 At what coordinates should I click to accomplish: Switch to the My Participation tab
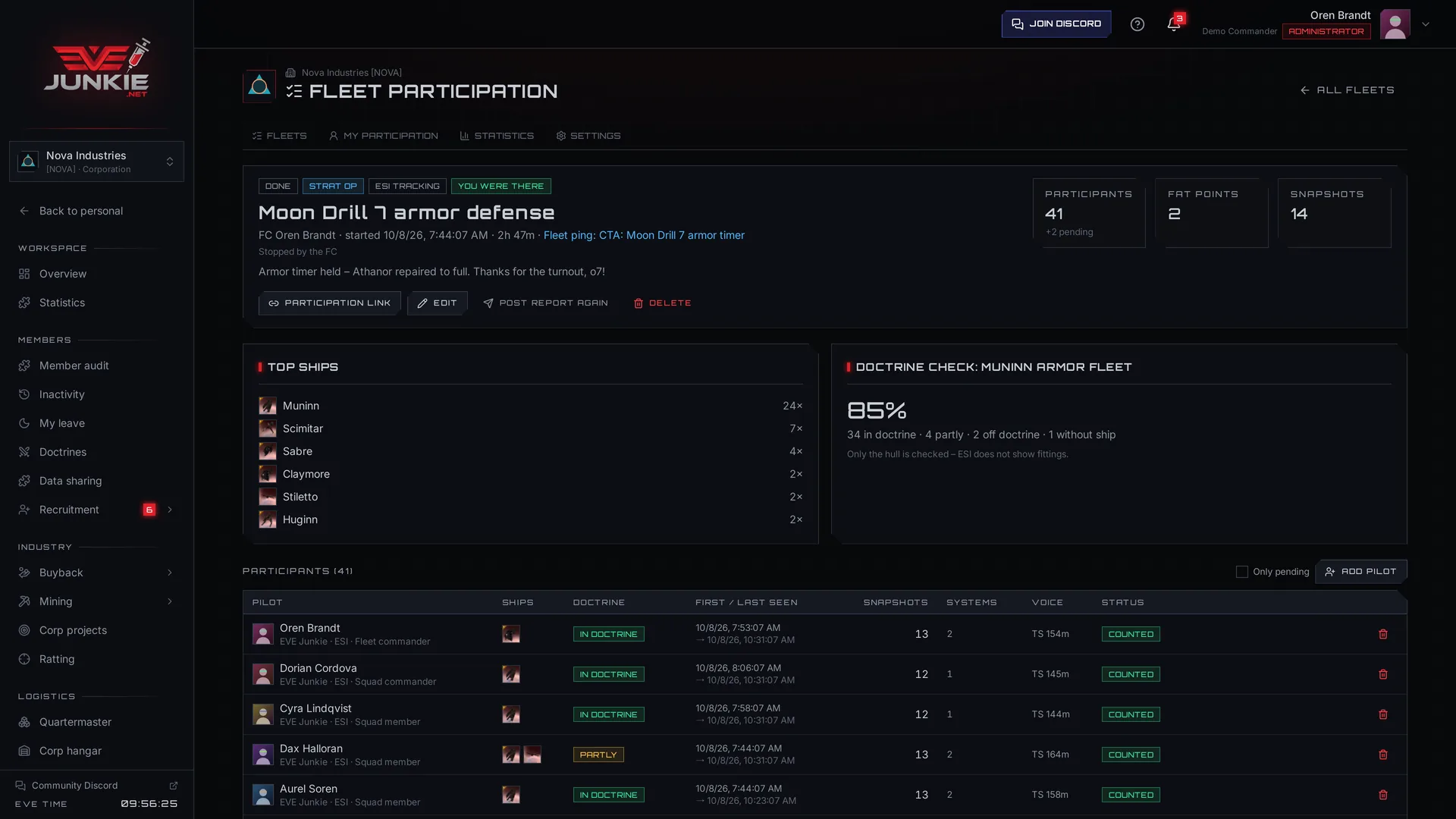click(x=383, y=136)
